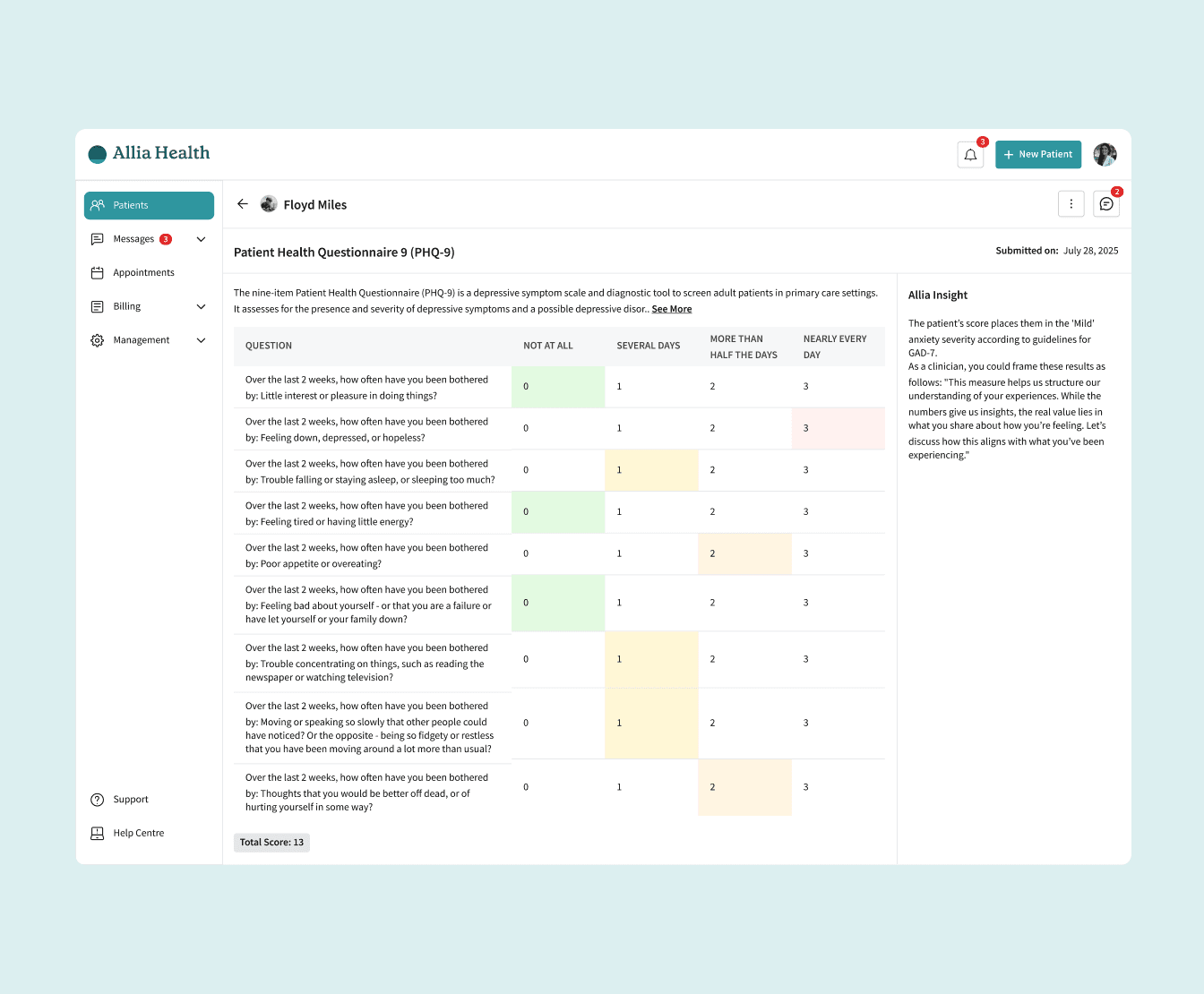Click the Patient Health Questionnaire 9 title
Screen dimensions: 1204x994
click(x=344, y=253)
